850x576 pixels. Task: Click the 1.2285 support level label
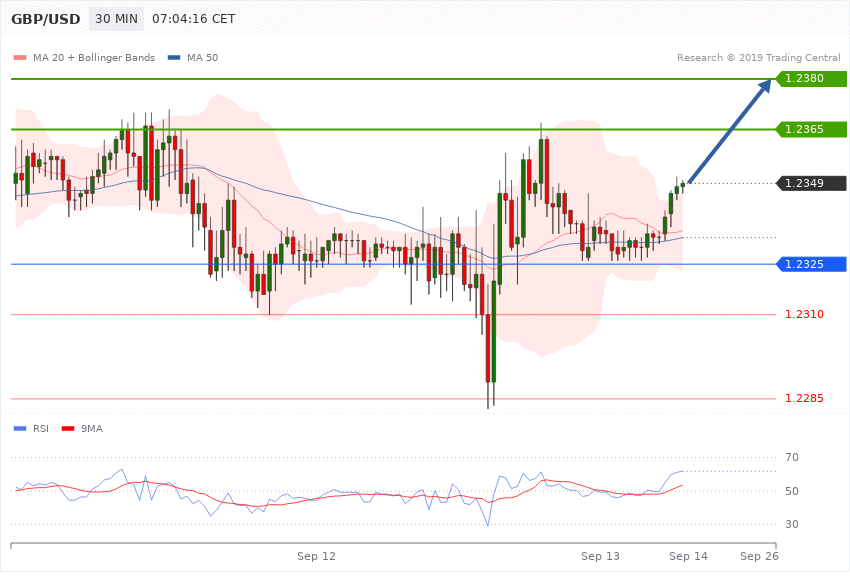pyautogui.click(x=804, y=398)
